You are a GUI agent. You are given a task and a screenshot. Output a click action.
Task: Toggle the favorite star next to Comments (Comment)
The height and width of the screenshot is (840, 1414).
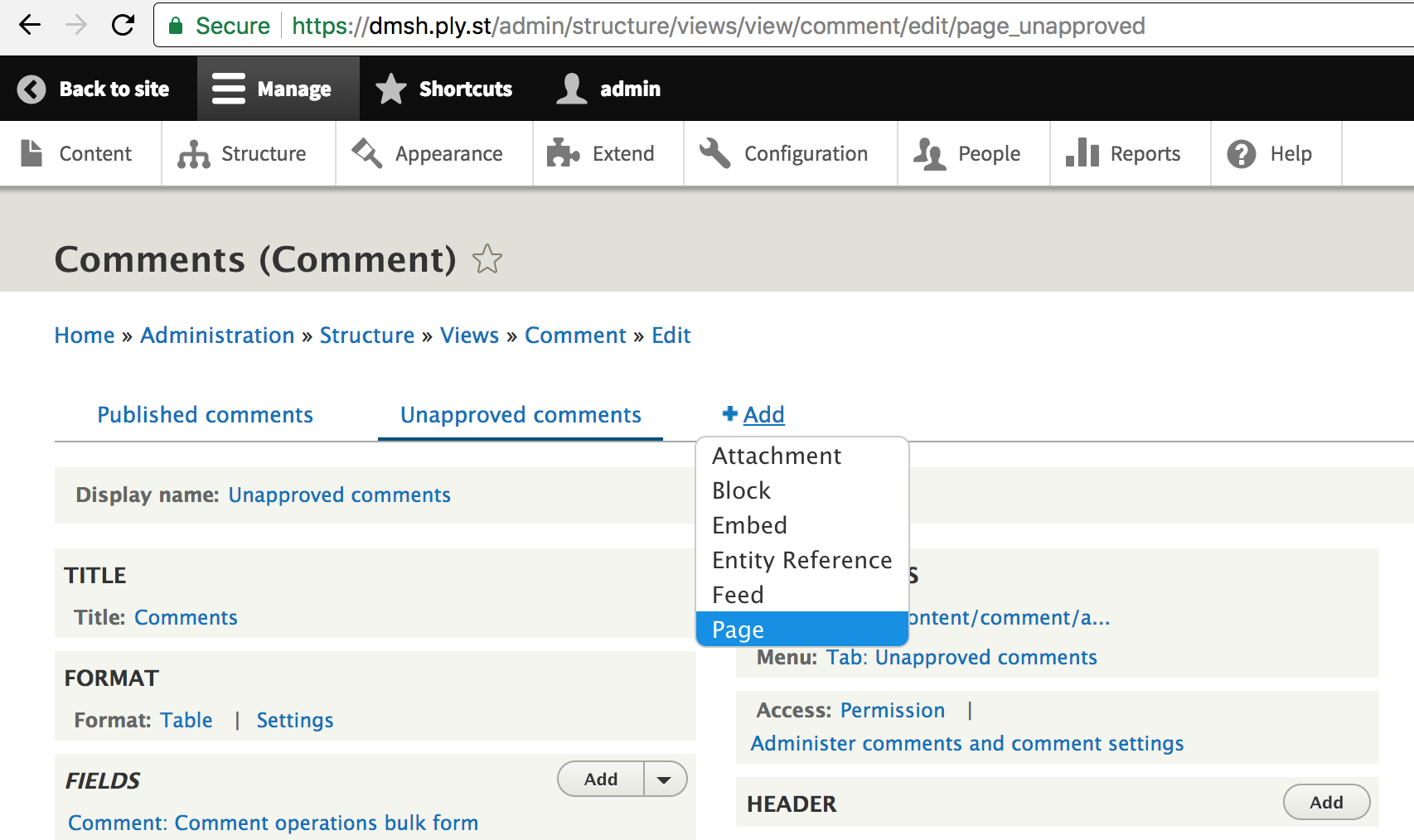(488, 259)
